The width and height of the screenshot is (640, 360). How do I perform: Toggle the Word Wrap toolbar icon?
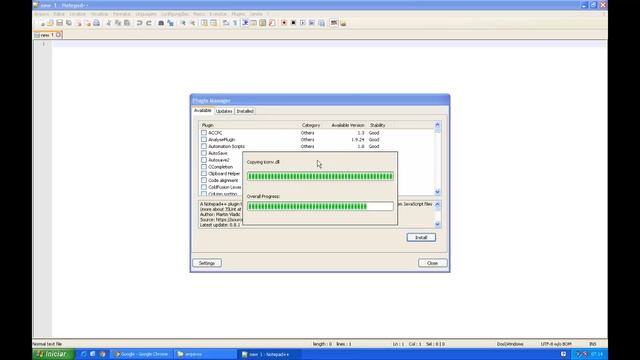point(226,23)
